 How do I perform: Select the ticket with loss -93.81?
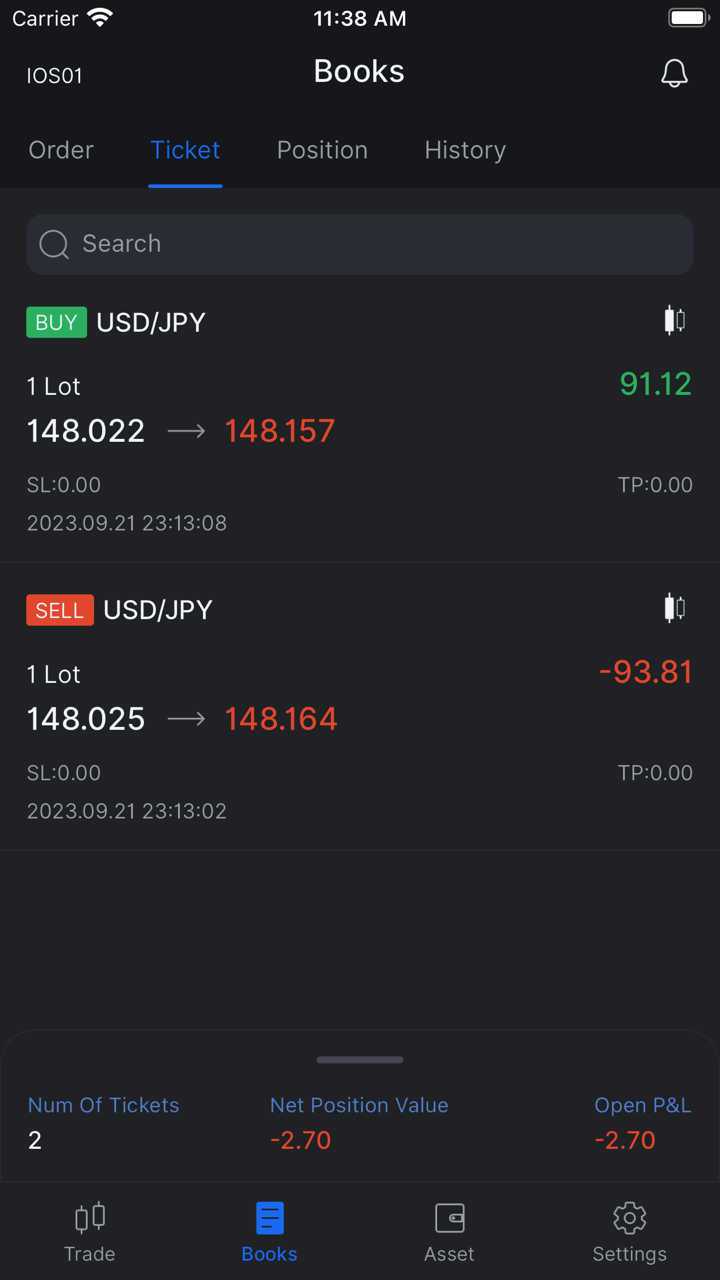coord(360,718)
